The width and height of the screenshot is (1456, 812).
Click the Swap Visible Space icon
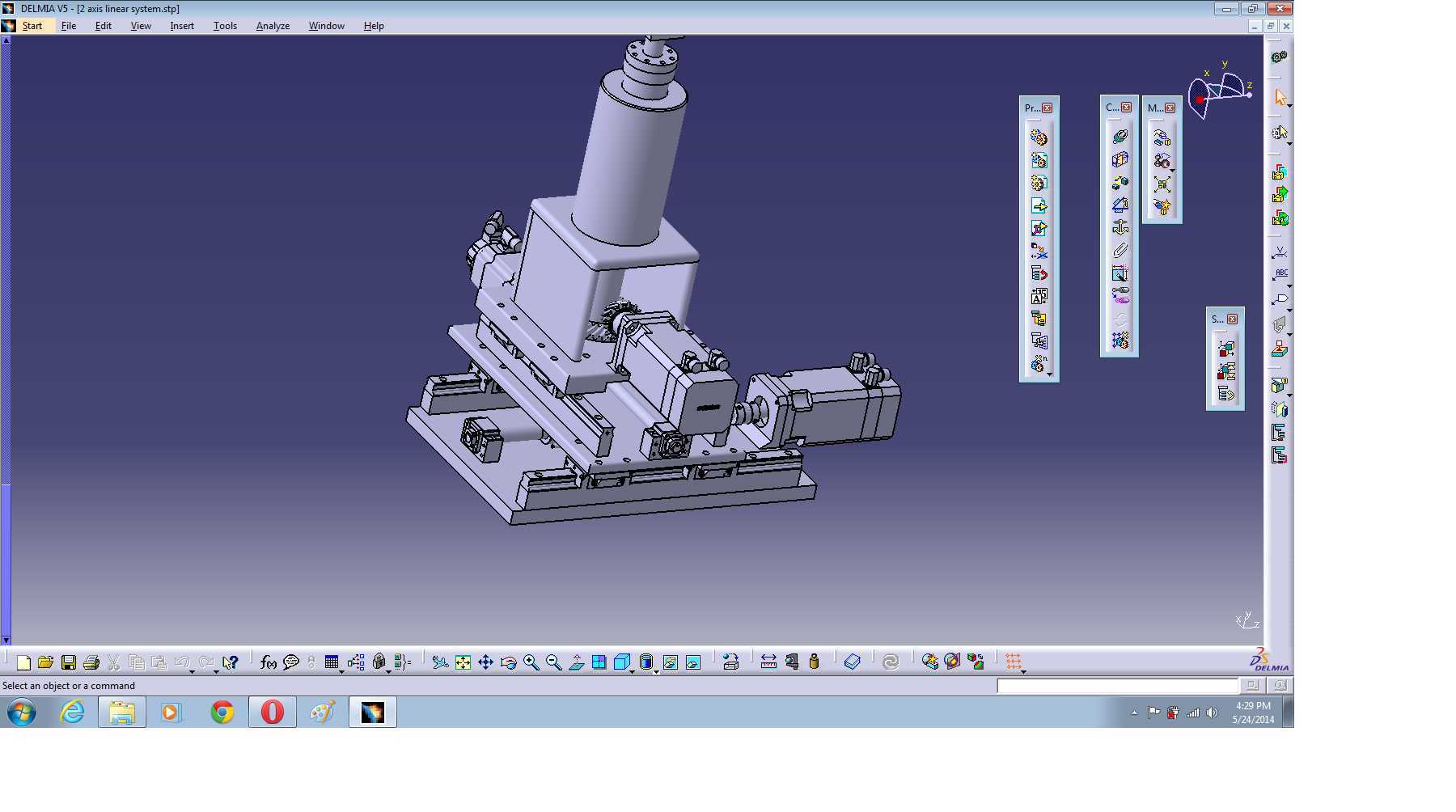tap(693, 662)
